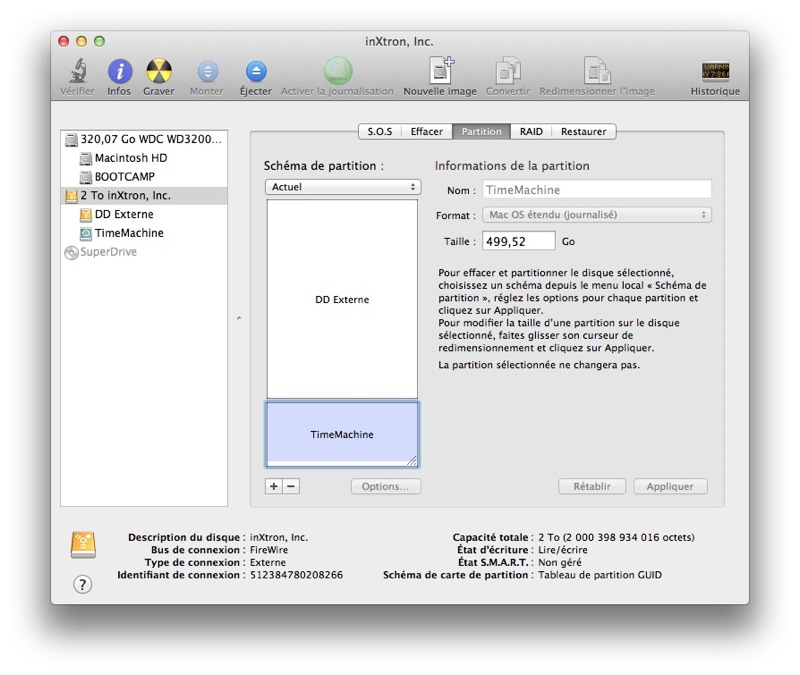Open the Schéma de partition dropdown
800x675 pixels.
[x=341, y=186]
